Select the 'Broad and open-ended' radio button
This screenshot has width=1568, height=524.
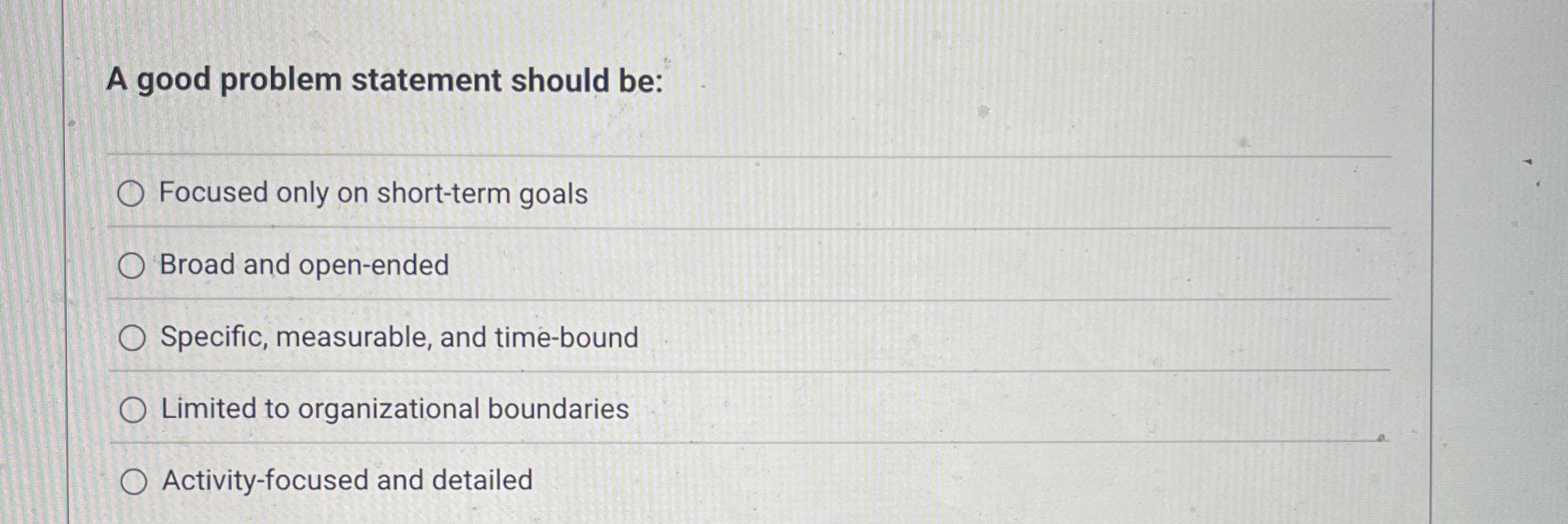point(132,265)
